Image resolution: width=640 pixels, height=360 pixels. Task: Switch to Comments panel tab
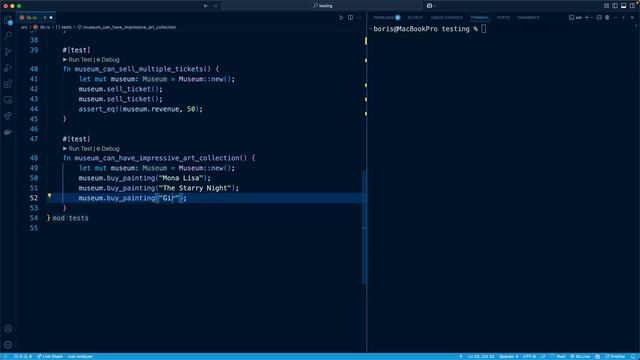[528, 18]
